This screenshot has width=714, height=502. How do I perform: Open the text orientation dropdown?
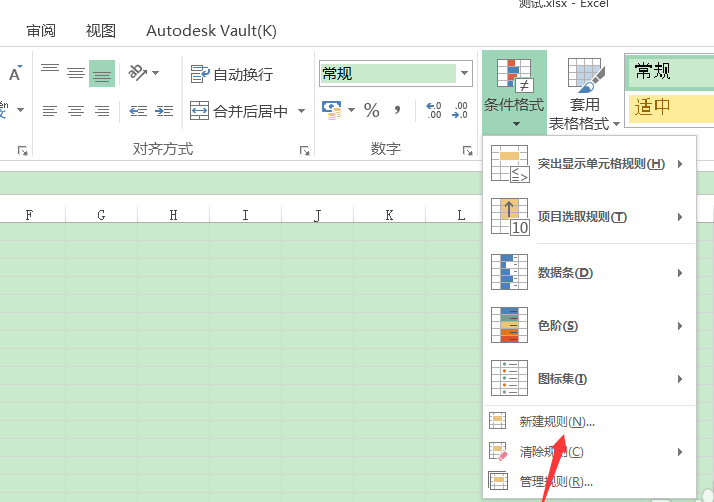[144, 73]
